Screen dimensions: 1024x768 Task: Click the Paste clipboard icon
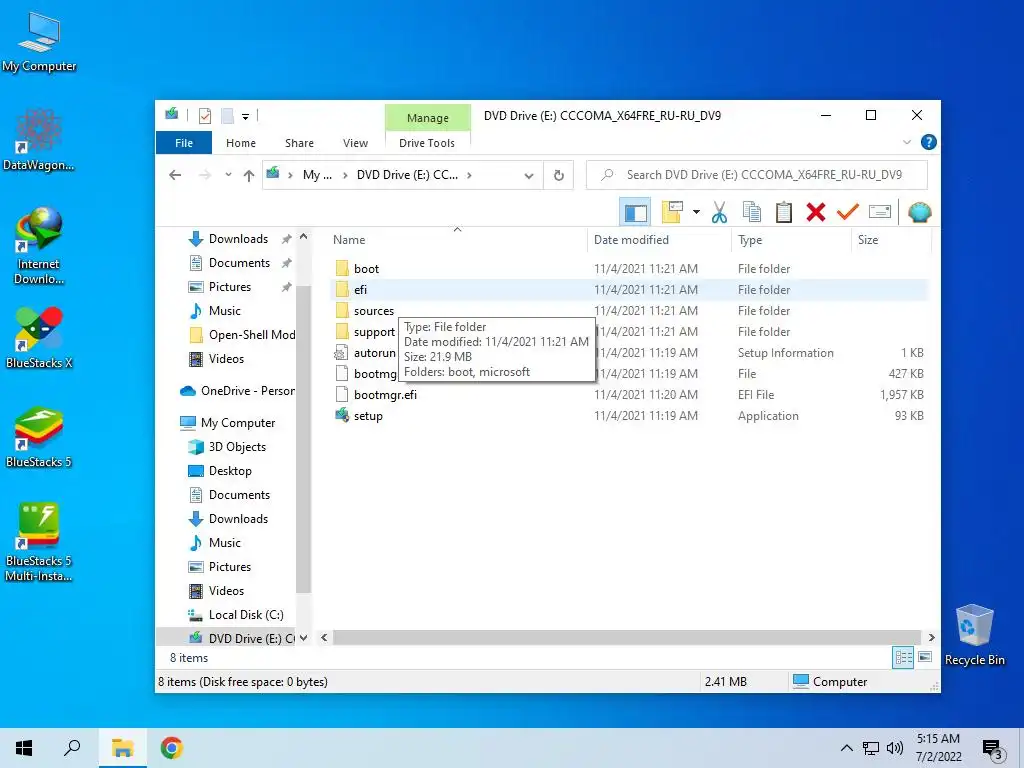click(x=784, y=212)
